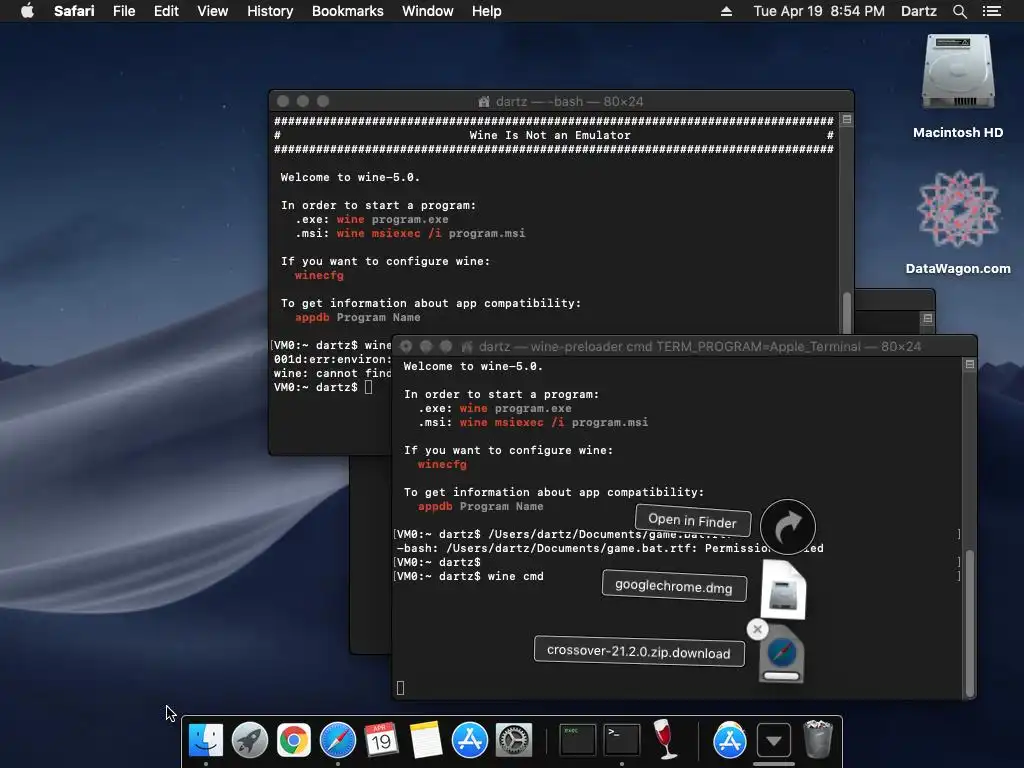Viewport: 1024px width, 768px height.
Task: Click the Permission denied error line
Action: (610, 548)
